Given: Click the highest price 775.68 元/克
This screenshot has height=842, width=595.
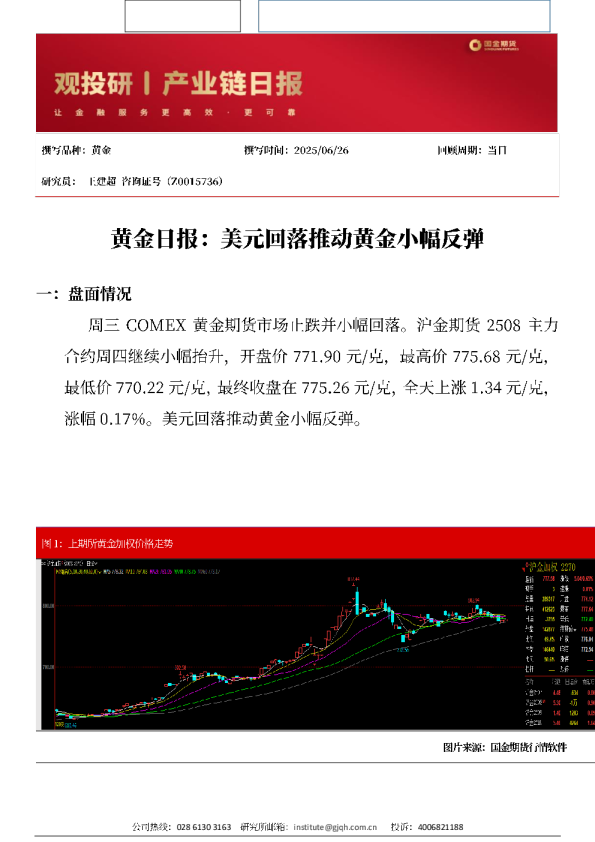Looking at the screenshot, I should [498, 357].
